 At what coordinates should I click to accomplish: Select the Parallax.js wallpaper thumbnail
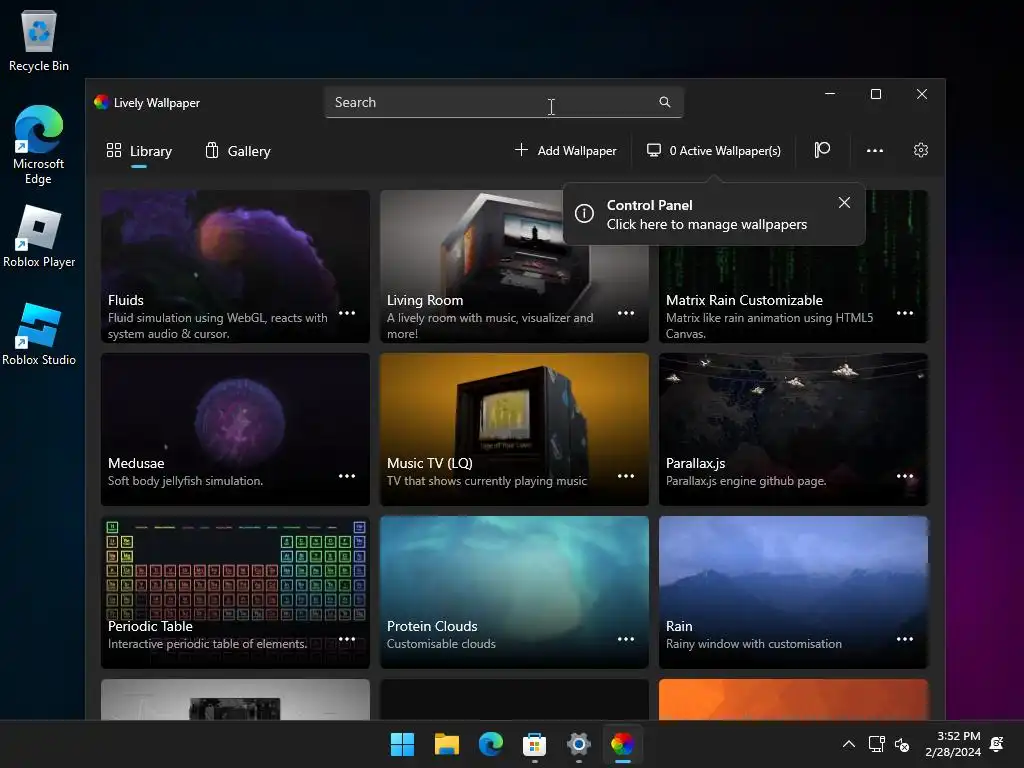[793, 429]
